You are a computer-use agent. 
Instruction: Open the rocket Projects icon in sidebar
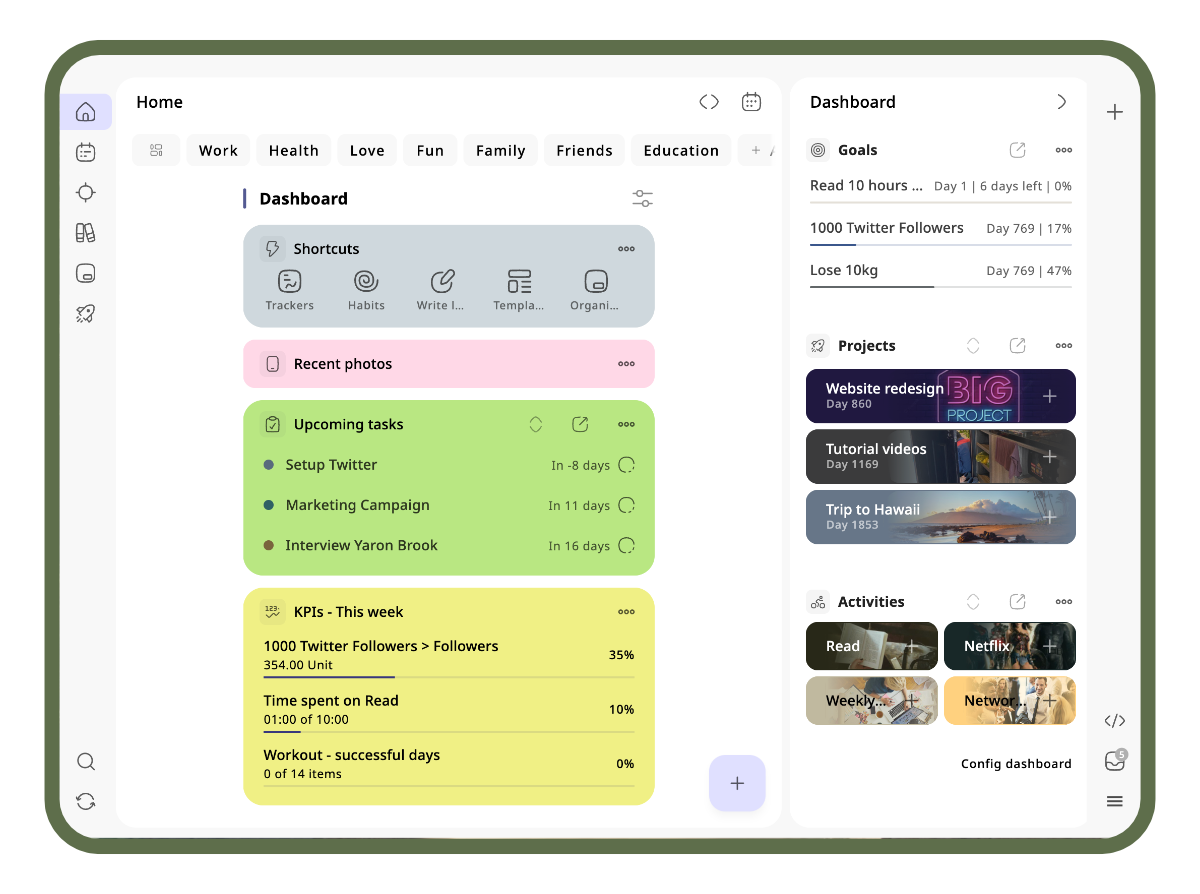tap(85, 313)
